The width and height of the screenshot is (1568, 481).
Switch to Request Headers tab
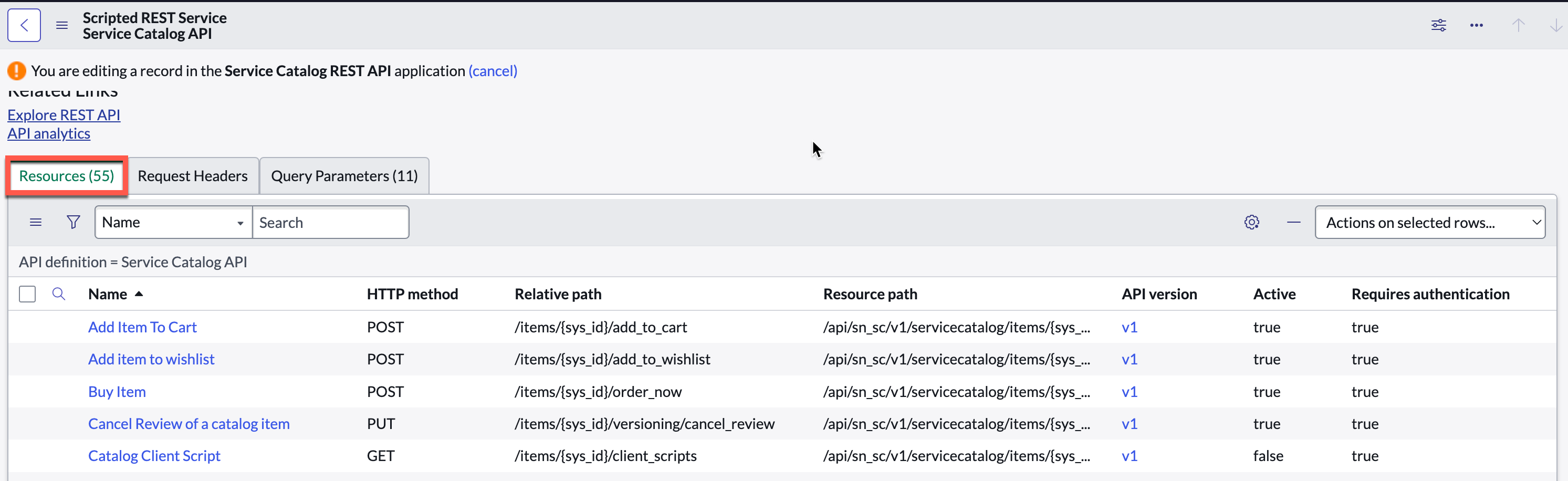coord(192,176)
